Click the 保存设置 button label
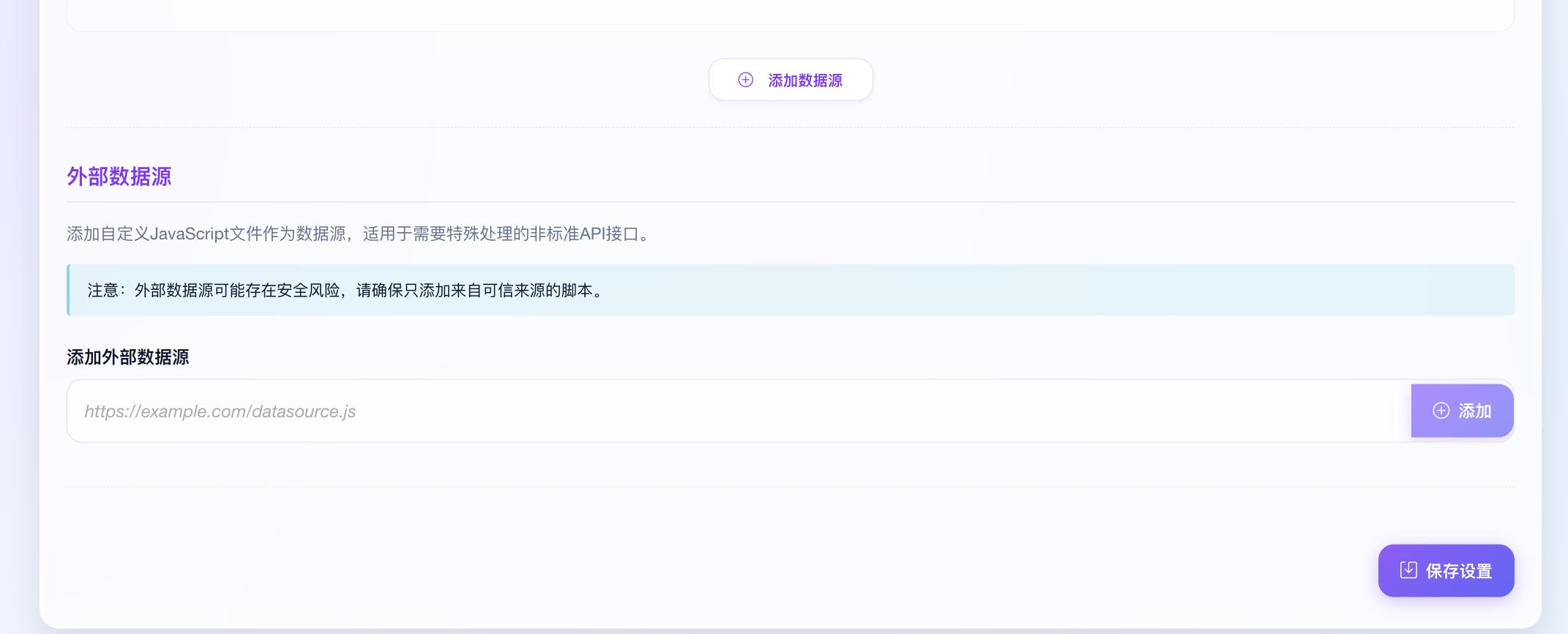Viewport: 1568px width, 634px height. pos(1458,571)
